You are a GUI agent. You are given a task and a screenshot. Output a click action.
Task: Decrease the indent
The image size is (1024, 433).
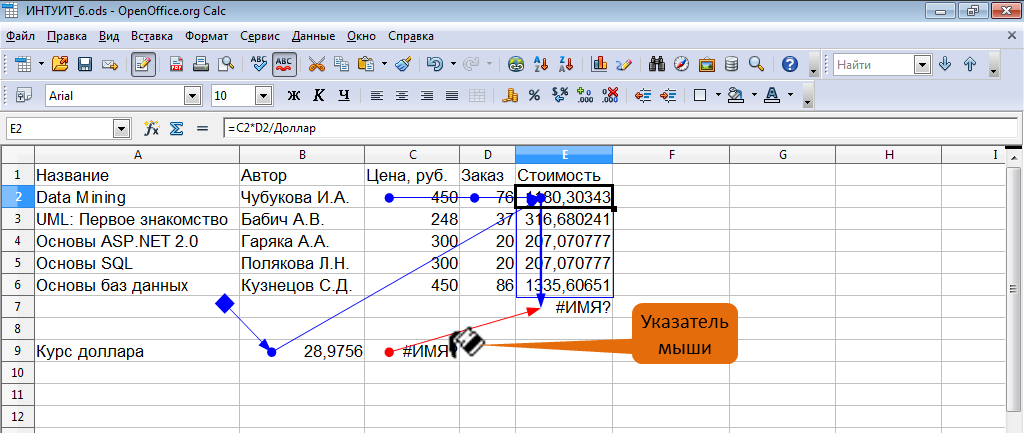click(x=643, y=95)
